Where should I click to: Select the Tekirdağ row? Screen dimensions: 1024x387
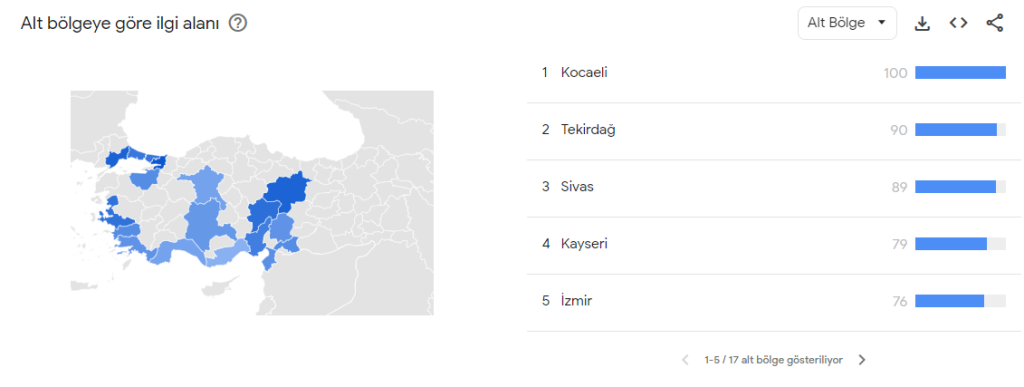tap(773, 130)
